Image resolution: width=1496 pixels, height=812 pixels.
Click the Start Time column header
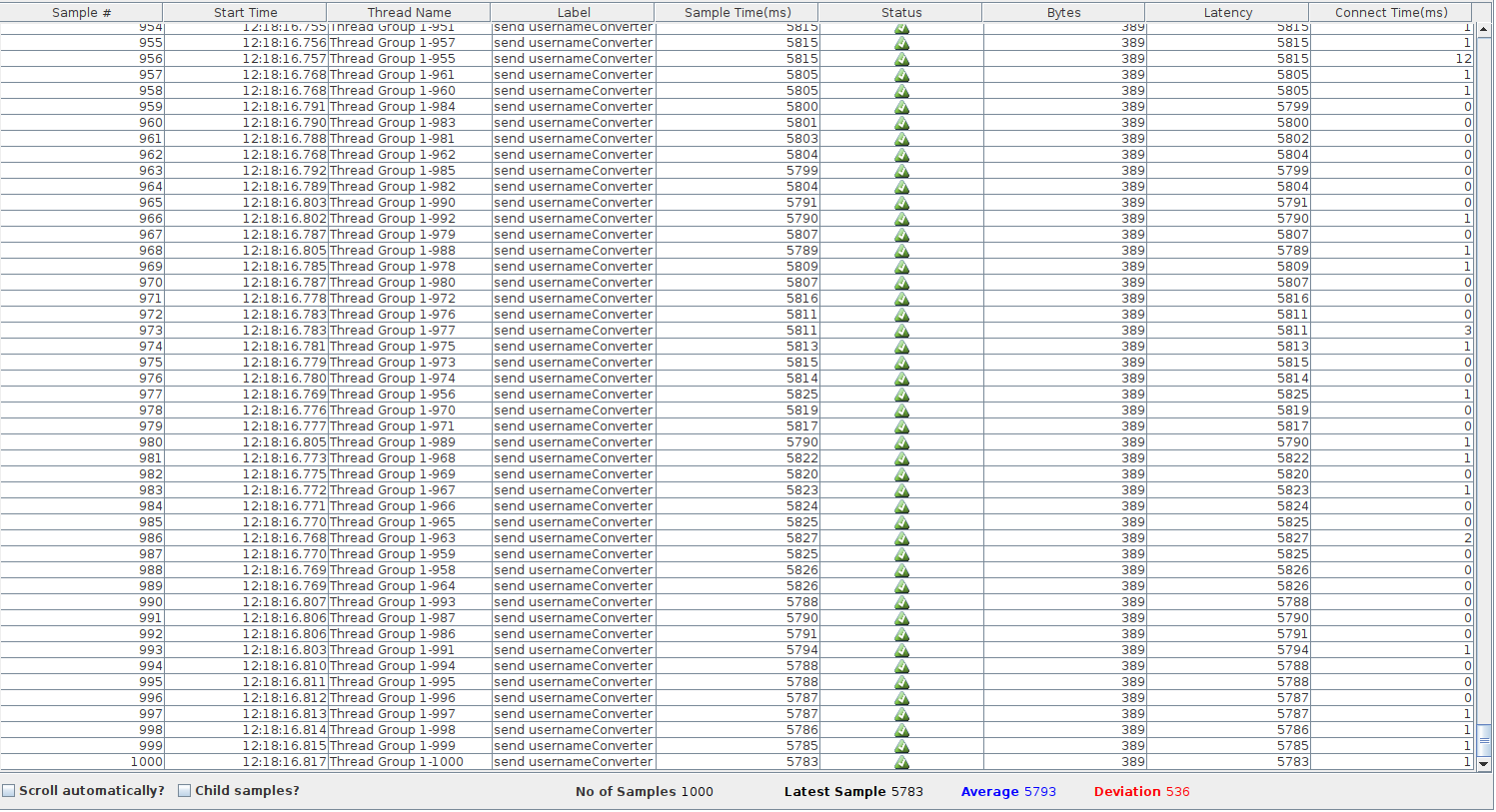[x=245, y=12]
